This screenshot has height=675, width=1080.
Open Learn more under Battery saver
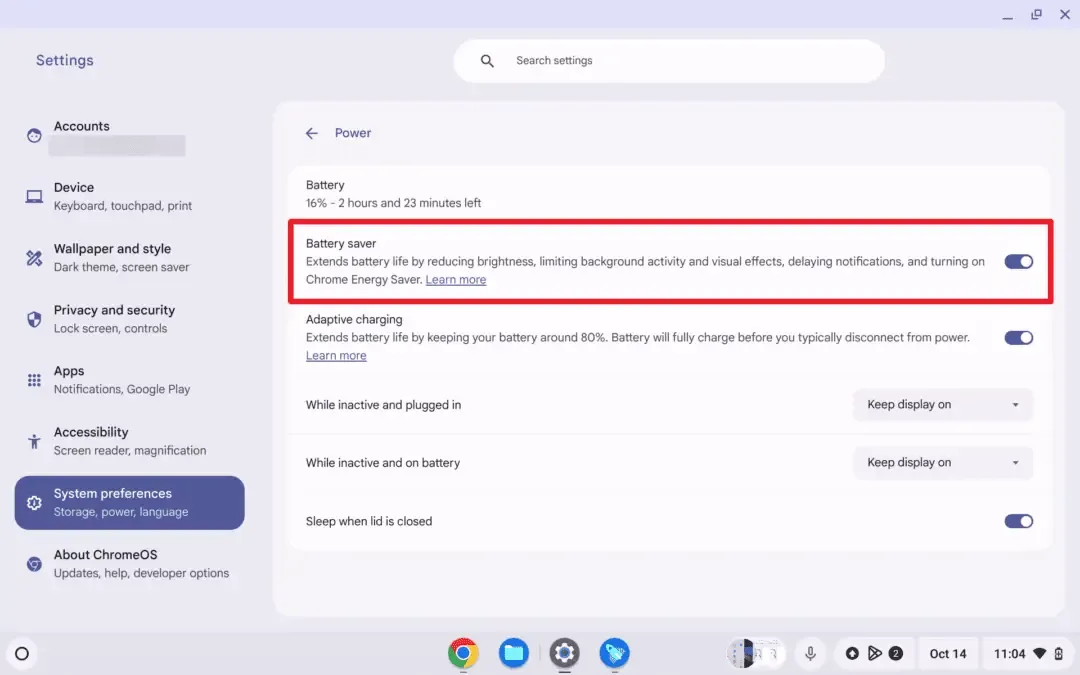point(455,280)
